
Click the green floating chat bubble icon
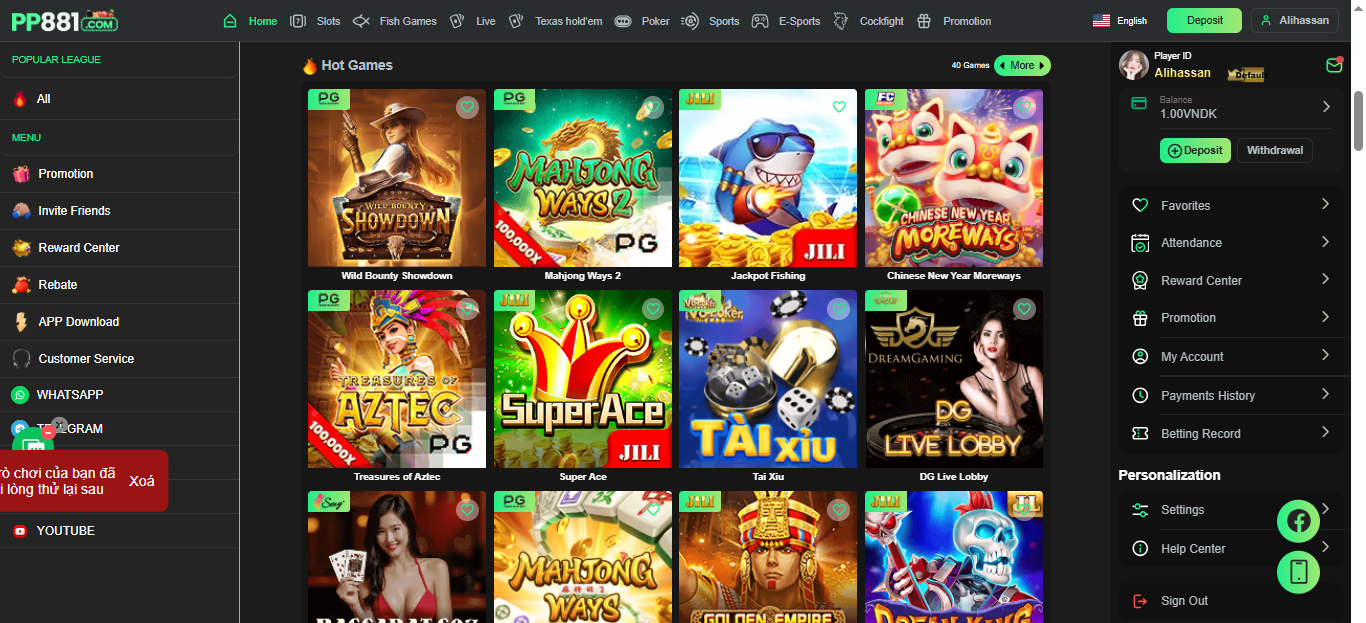(x=32, y=444)
